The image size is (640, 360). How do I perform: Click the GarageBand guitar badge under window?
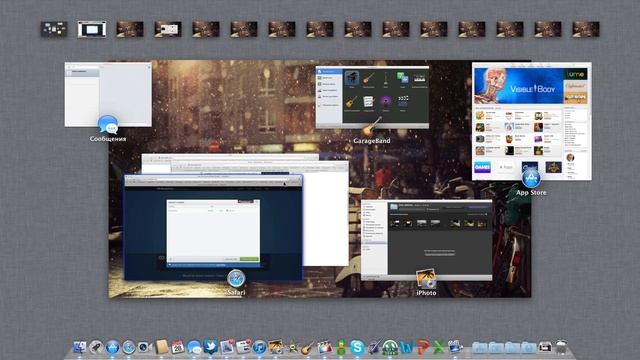pyautogui.click(x=372, y=127)
